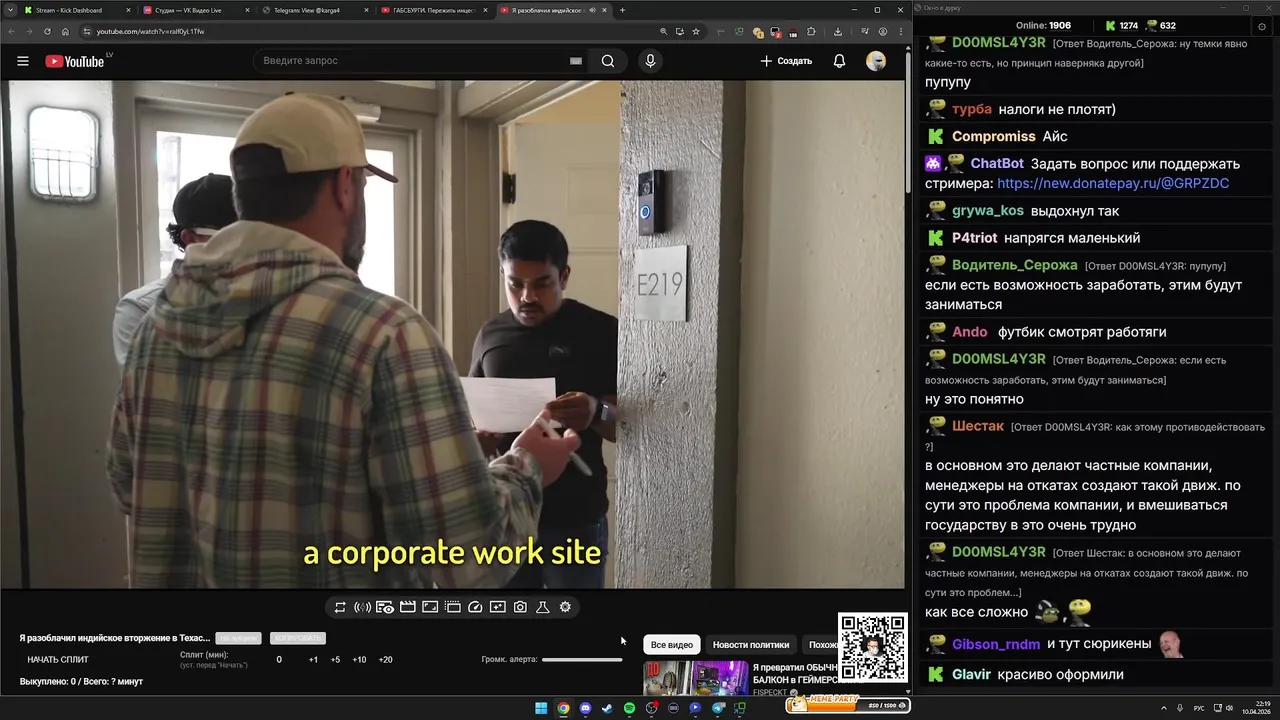Click the expand-frame icon in the extension toolbar
The height and width of the screenshot is (720, 1280).
click(430, 607)
